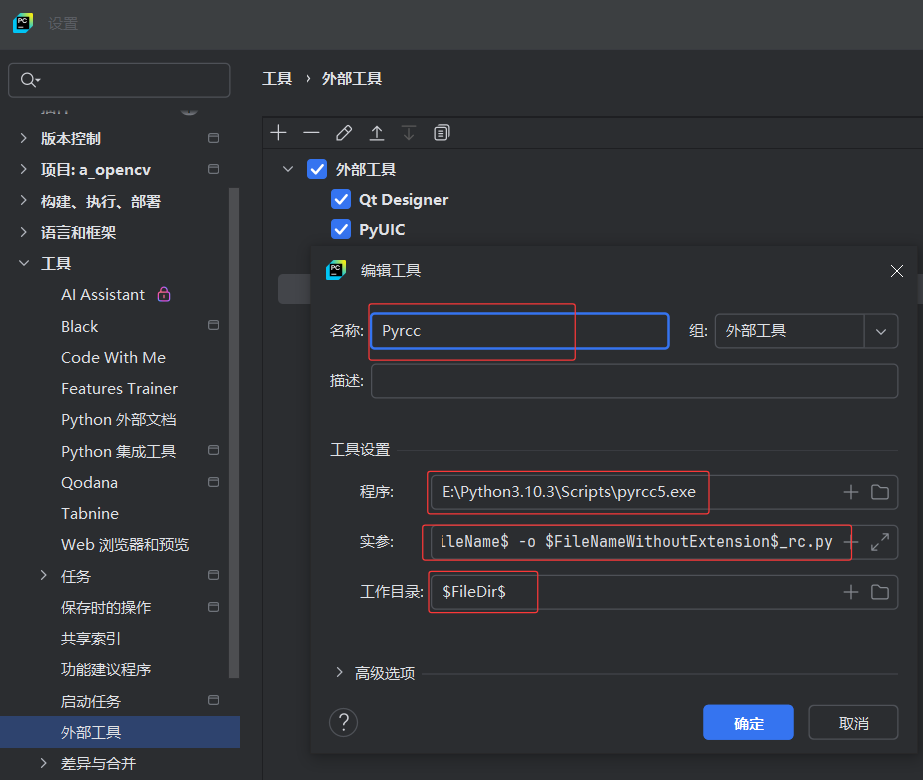Image resolution: width=923 pixels, height=780 pixels.
Task: Move tool up with the up arrow icon
Action: (377, 133)
